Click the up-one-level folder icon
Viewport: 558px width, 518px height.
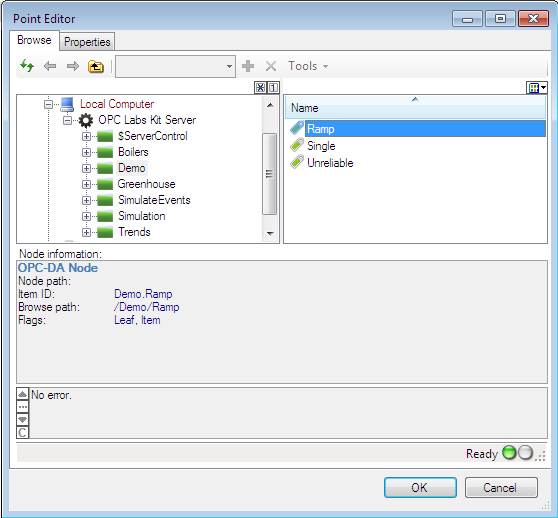click(x=96, y=66)
